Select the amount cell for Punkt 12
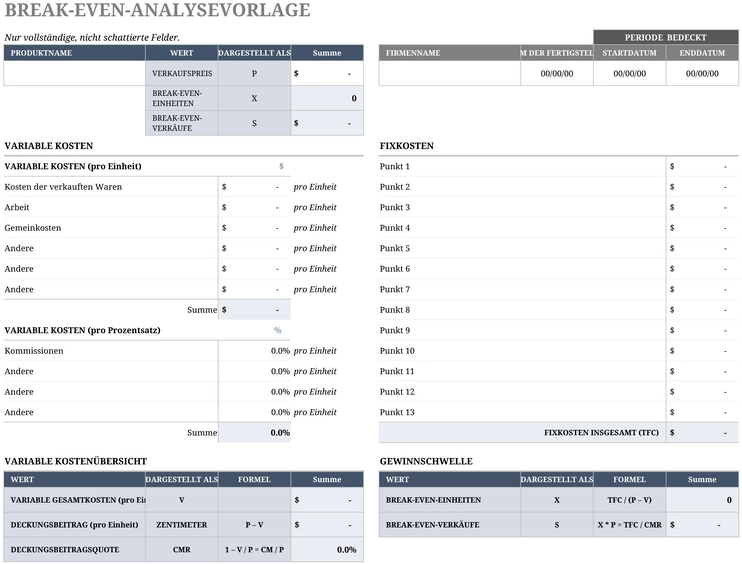The image size is (742, 564). (x=702, y=392)
